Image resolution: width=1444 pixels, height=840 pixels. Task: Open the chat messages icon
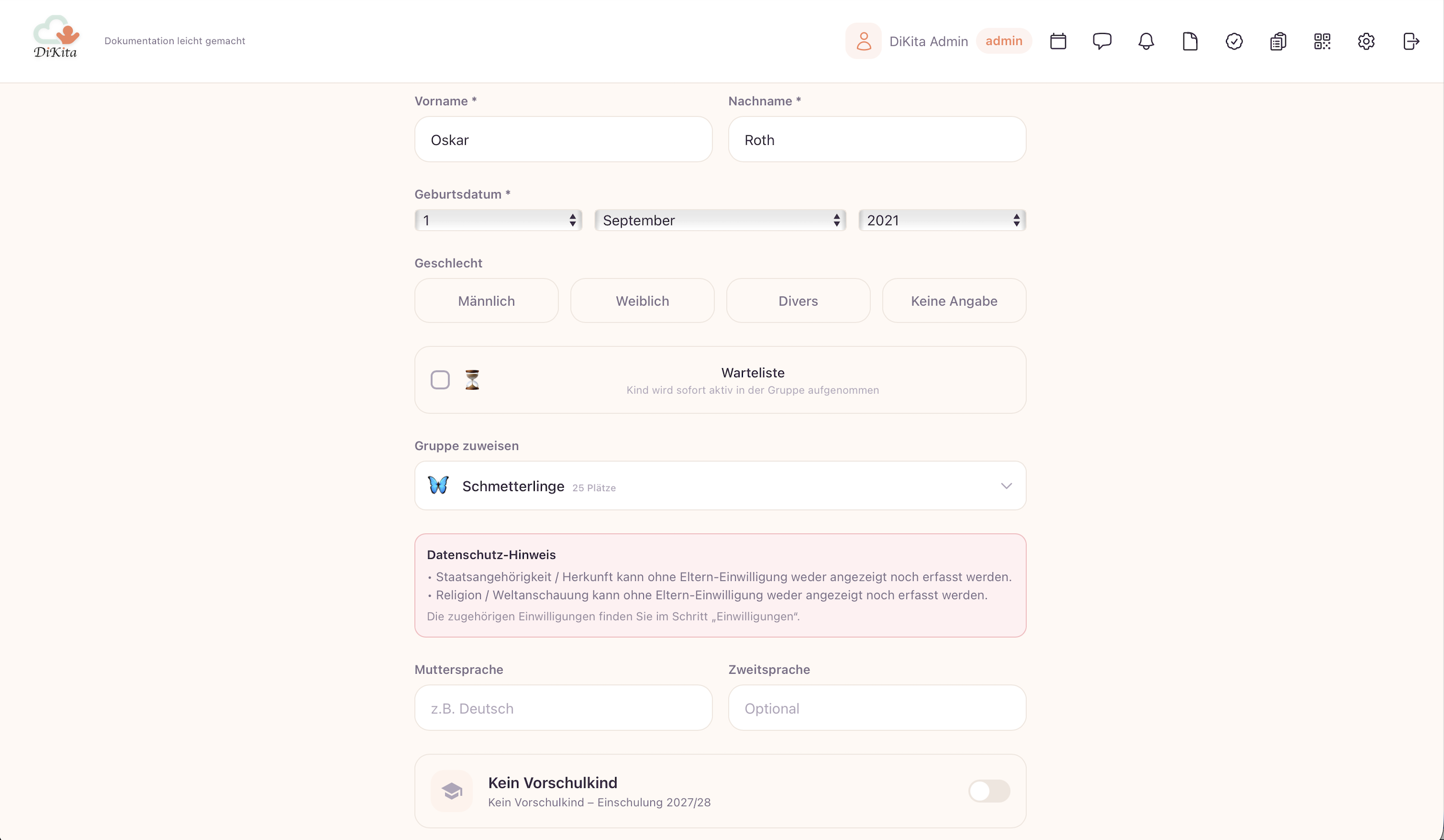click(x=1102, y=41)
